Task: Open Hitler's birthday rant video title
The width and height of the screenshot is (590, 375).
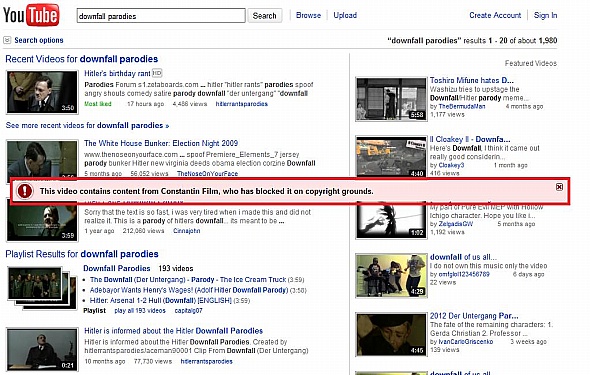Action: coord(117,73)
